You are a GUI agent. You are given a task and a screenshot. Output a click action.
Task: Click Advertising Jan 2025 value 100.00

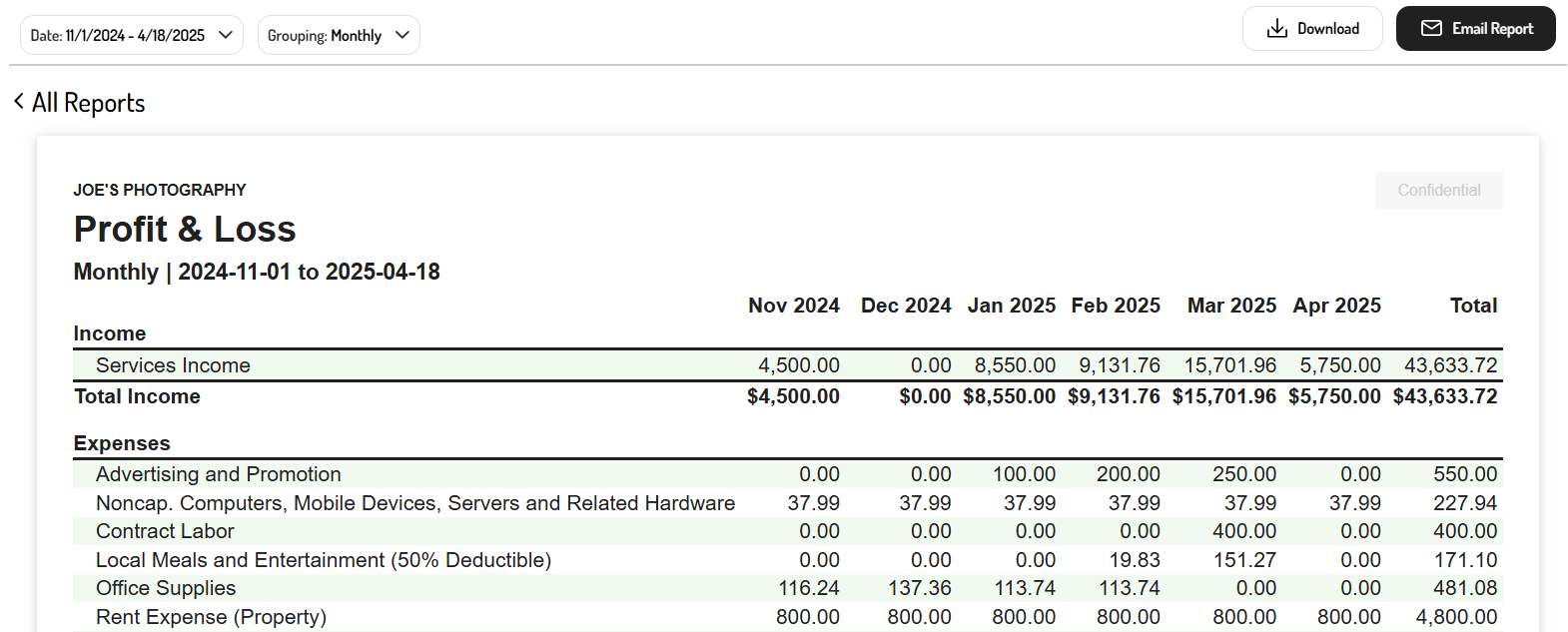[1024, 474]
